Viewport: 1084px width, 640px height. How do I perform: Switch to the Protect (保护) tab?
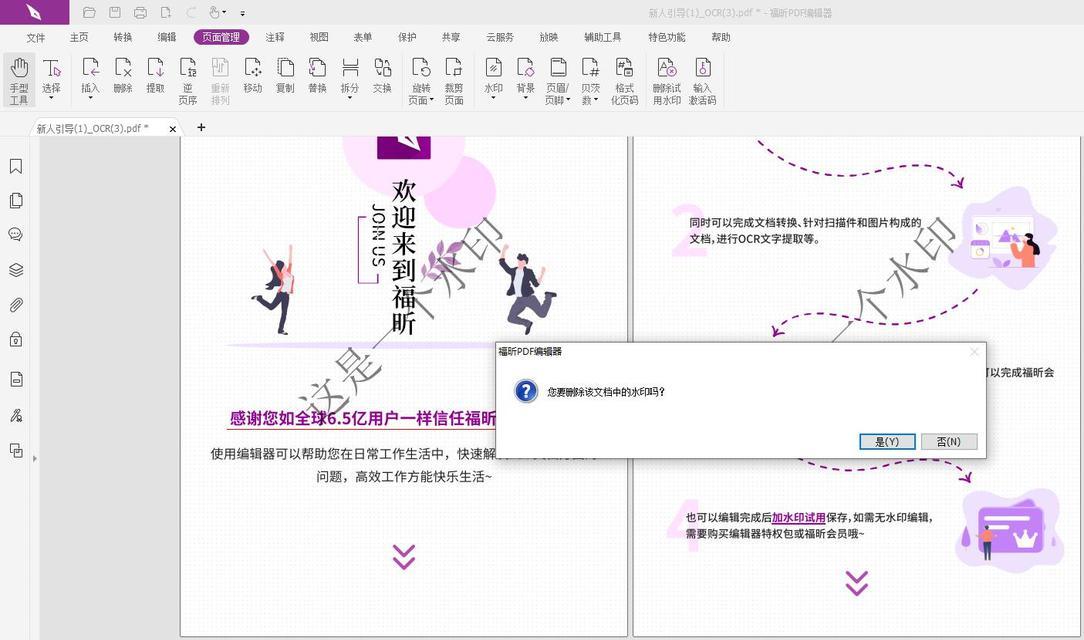point(407,37)
